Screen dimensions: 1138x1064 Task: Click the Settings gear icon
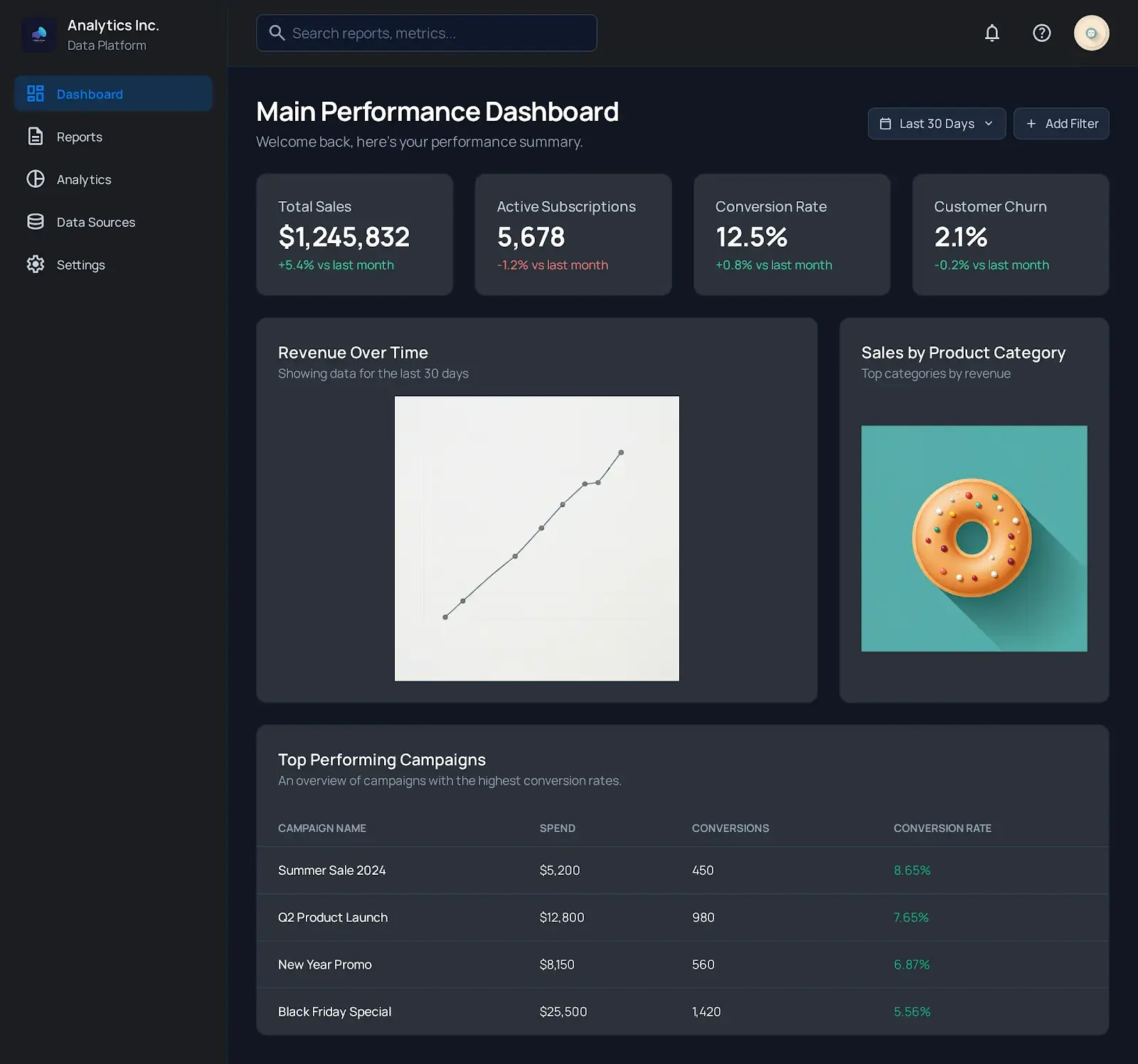36,265
